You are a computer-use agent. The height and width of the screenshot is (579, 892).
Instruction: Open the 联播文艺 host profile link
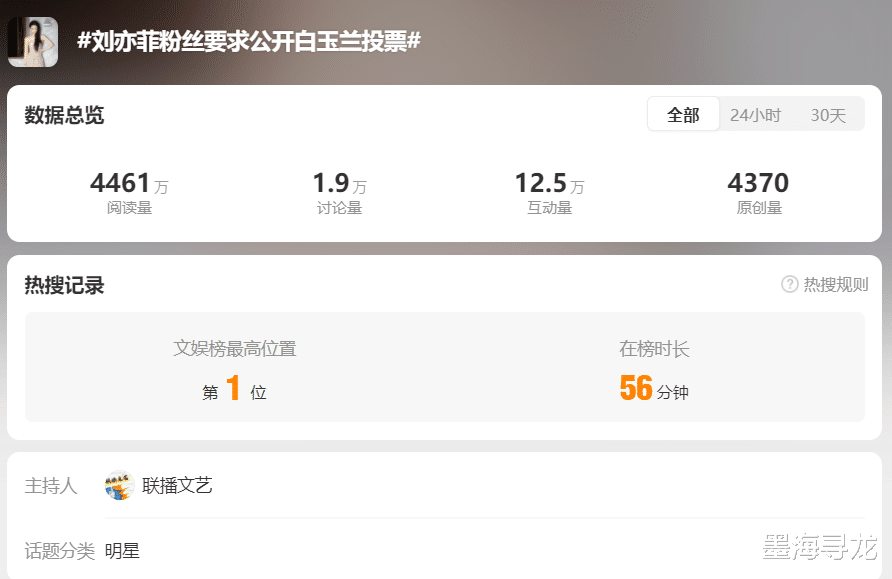[x=177, y=485]
